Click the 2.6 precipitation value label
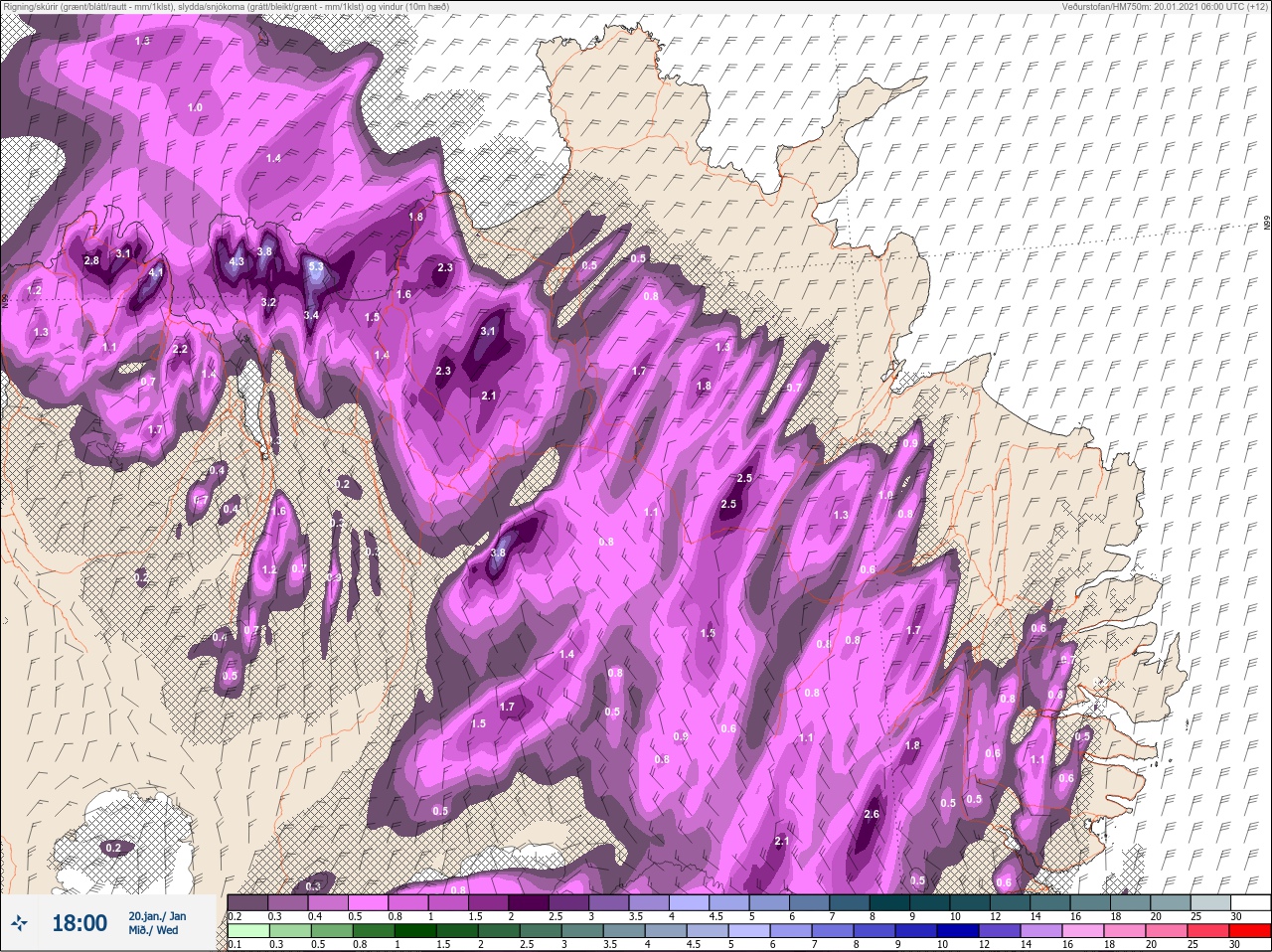 (872, 814)
